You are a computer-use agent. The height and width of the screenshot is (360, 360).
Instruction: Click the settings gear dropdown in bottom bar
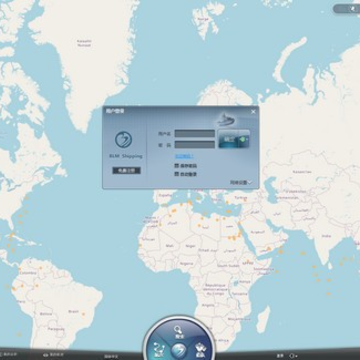[x=293, y=356]
